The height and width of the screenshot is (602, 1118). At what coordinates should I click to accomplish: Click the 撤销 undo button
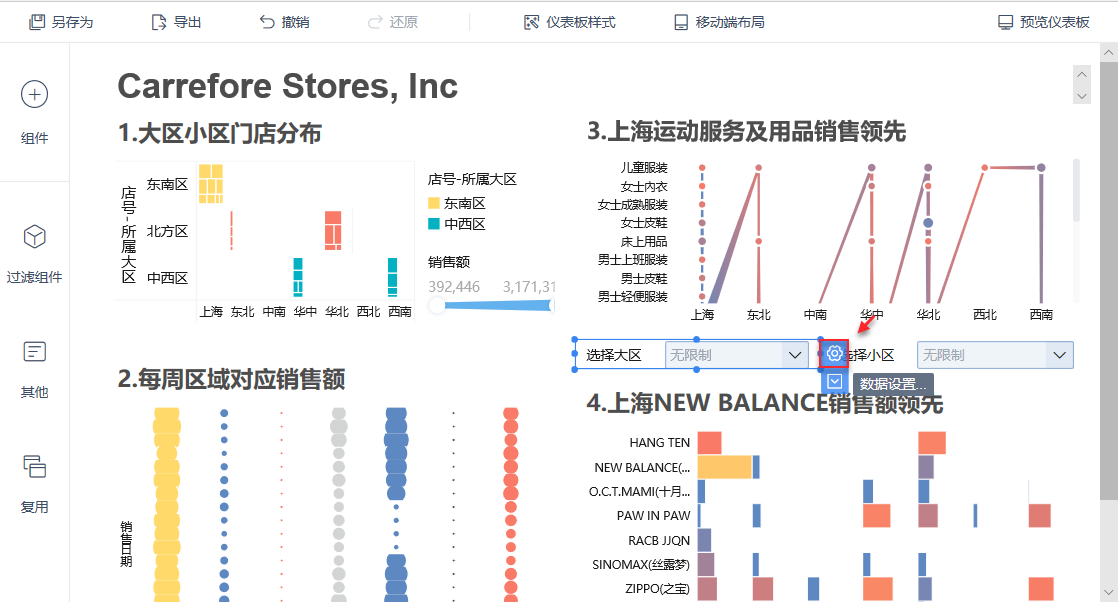pyautogui.click(x=284, y=22)
